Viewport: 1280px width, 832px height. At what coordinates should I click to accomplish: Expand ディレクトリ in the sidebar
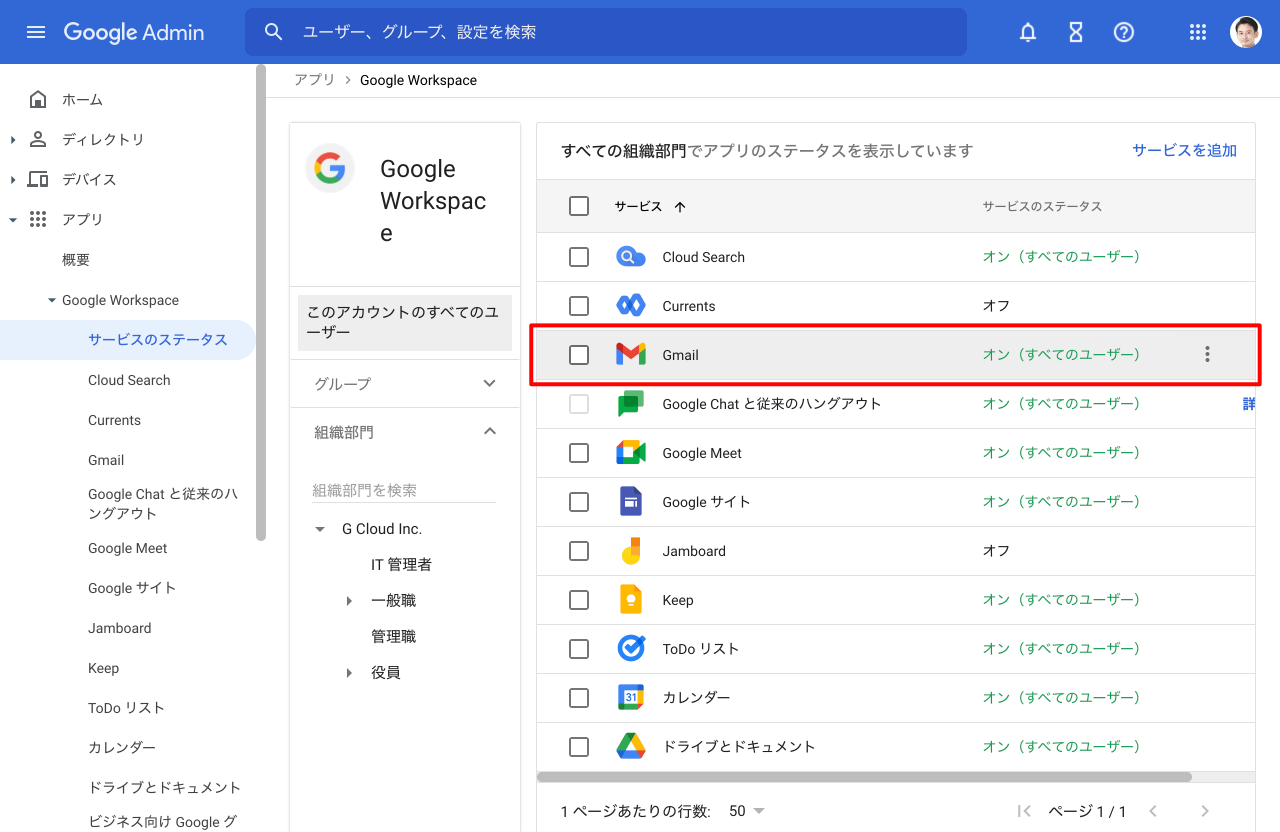13,139
